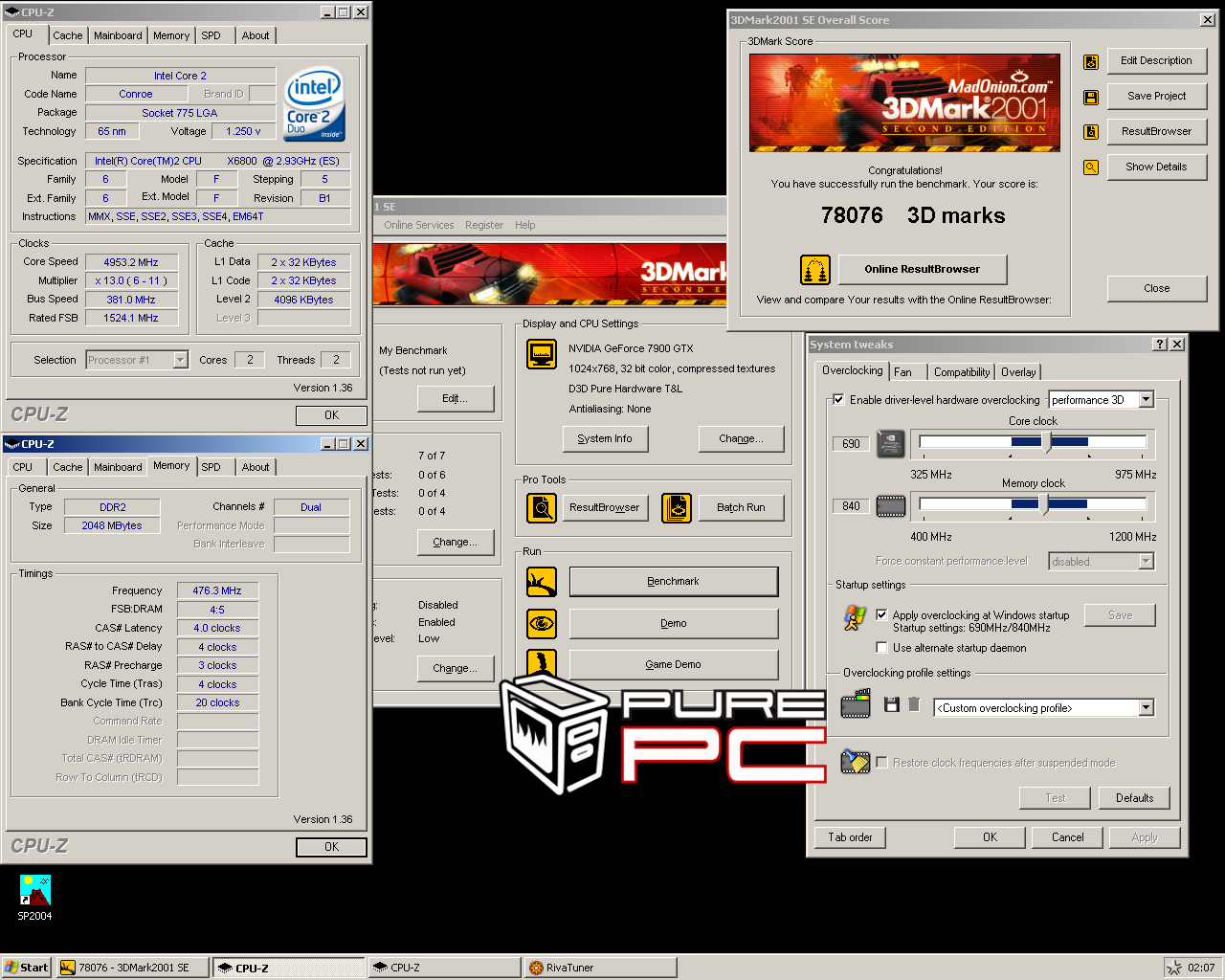Click the Intel Core 2 Duo logo

(x=314, y=103)
